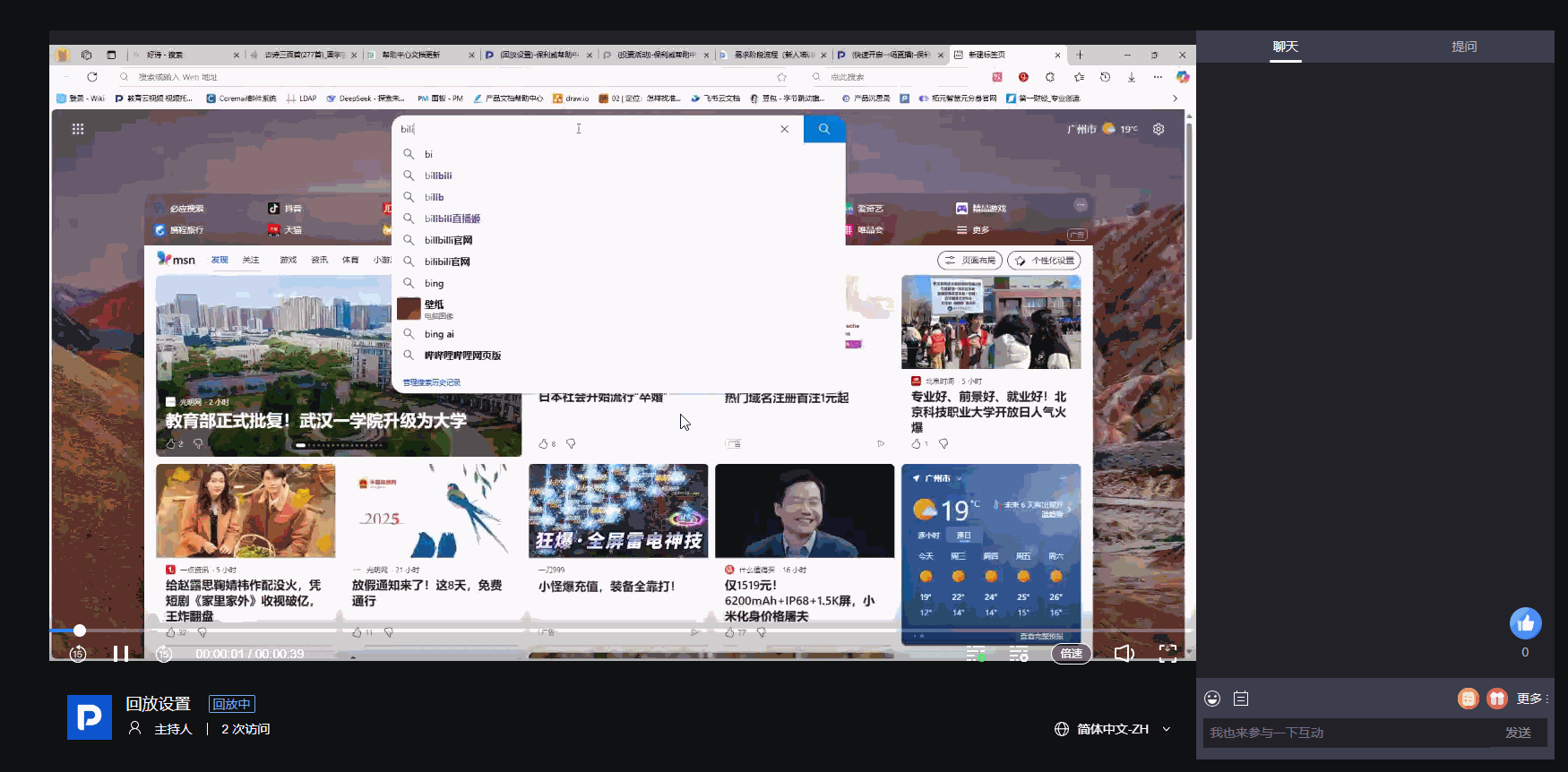Screen dimensions: 1568x772
Task: Give a thumbs-up like
Action: [1526, 623]
